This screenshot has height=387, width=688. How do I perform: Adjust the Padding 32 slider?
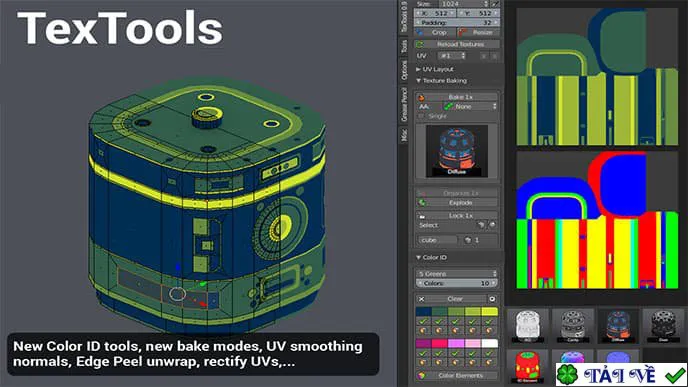[457, 22]
